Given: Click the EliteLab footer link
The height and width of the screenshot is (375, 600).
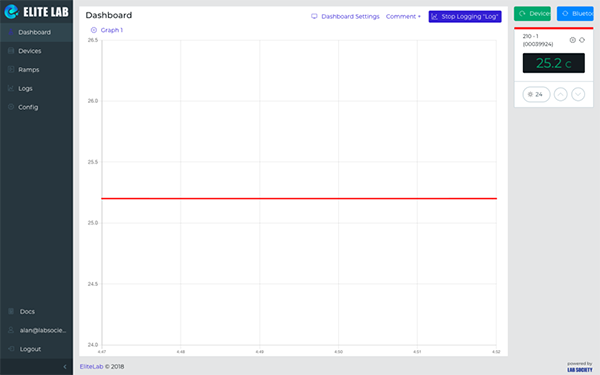Looking at the screenshot, I should coord(91,367).
